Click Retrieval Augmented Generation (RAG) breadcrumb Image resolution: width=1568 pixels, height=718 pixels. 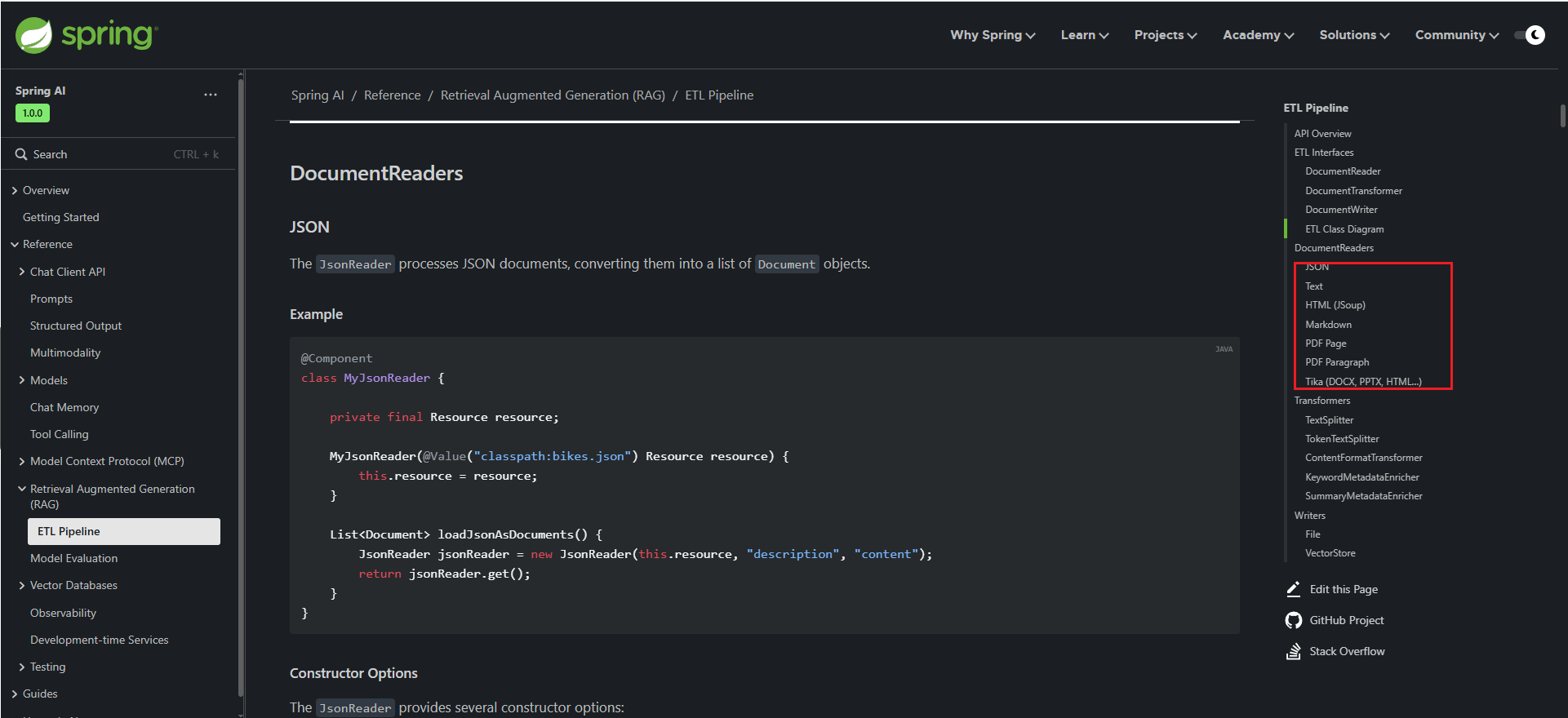tap(553, 95)
